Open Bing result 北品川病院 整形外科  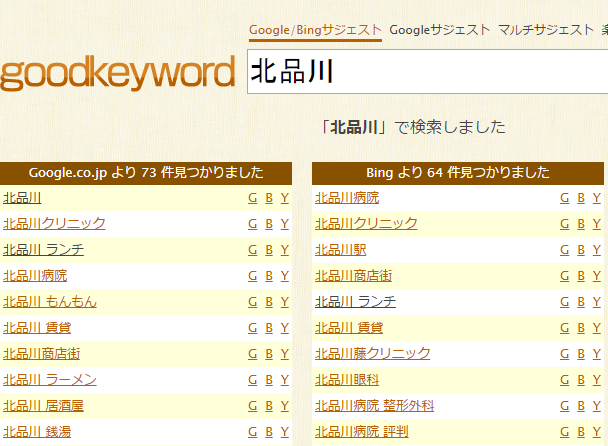point(375,406)
